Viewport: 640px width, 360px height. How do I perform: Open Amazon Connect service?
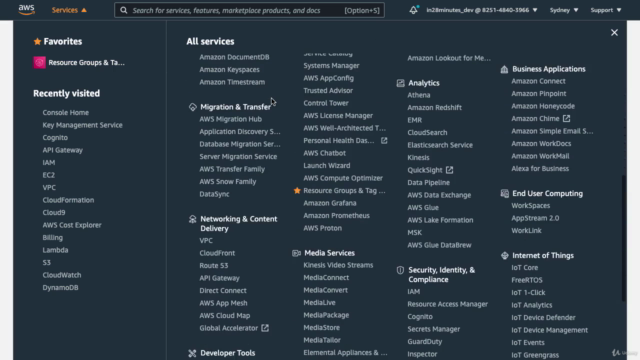538,81
